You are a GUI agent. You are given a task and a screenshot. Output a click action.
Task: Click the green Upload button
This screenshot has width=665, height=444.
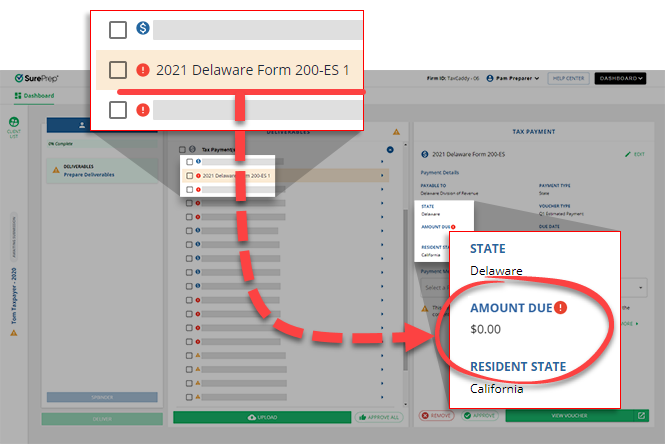point(262,417)
